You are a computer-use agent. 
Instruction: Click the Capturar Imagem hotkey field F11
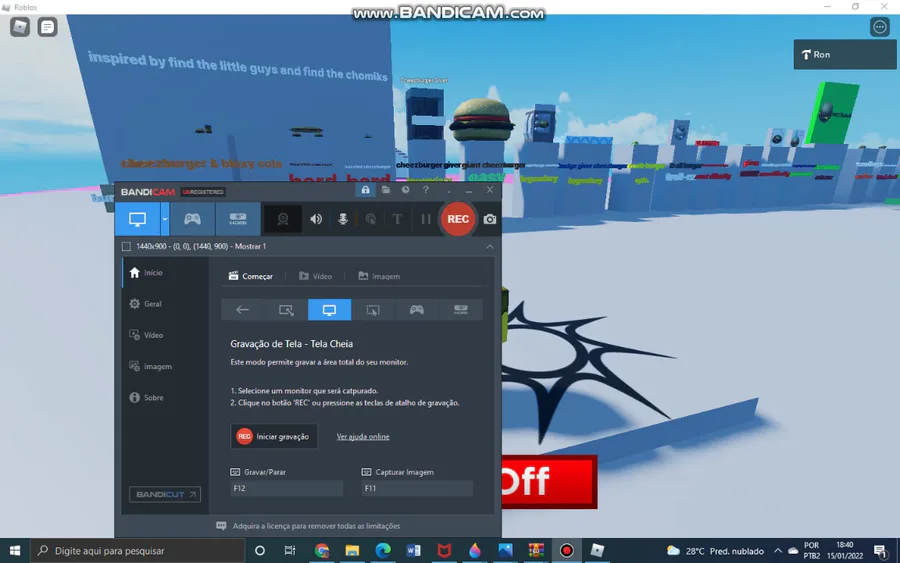coord(417,488)
